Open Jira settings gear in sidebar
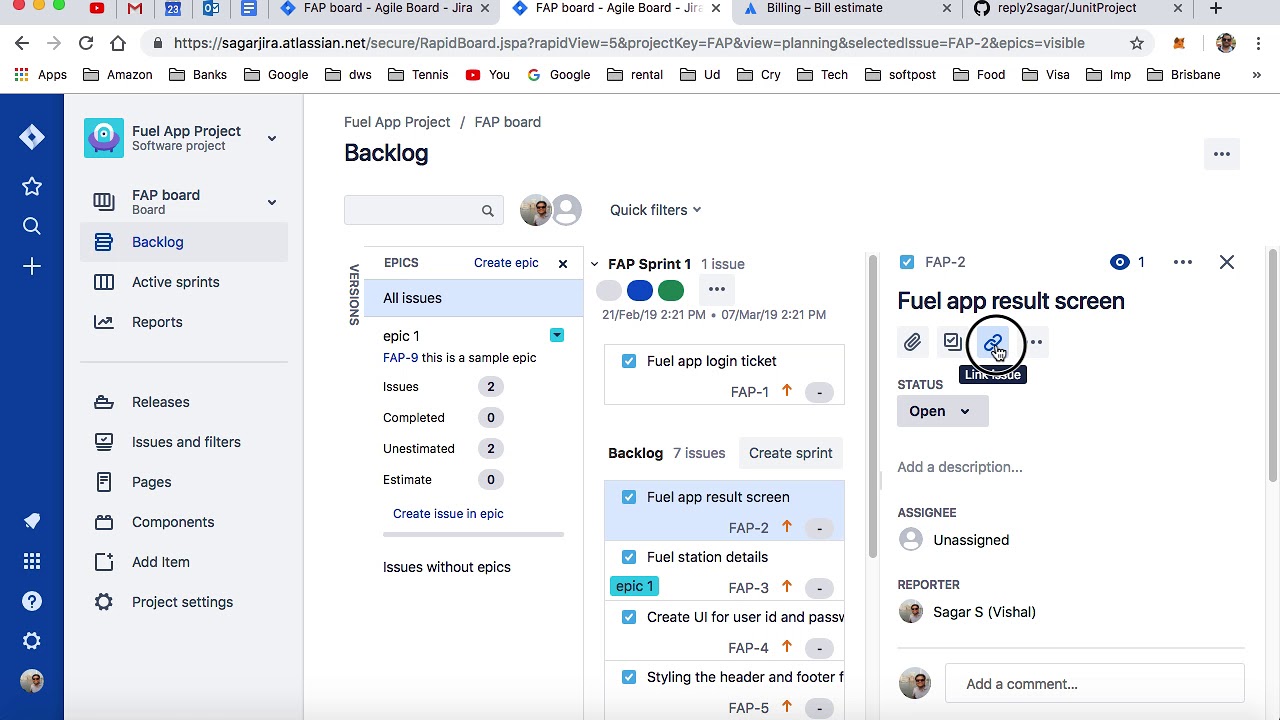 point(32,641)
